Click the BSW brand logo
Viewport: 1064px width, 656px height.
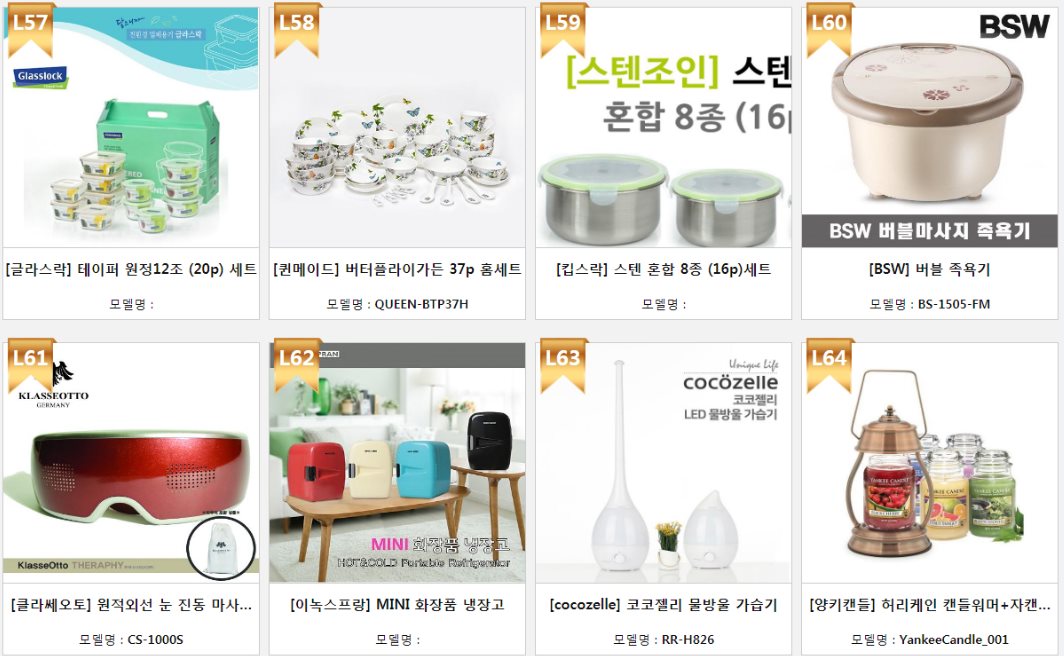(x=1014, y=26)
